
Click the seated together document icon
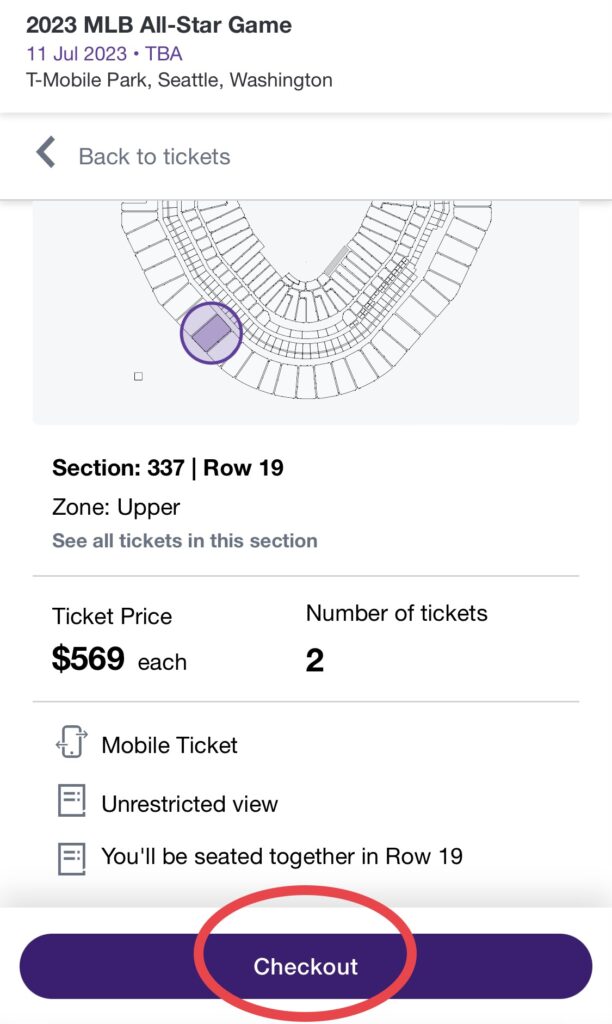click(x=71, y=857)
